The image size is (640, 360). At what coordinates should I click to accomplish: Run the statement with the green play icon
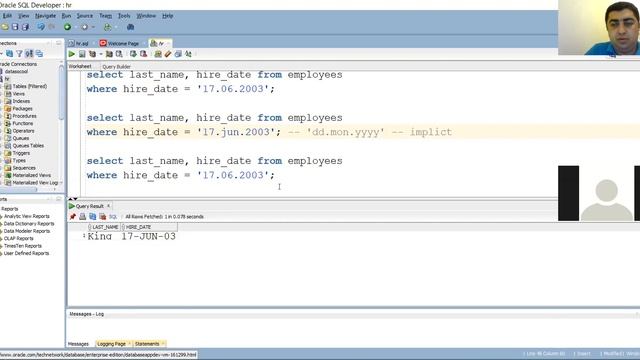[72, 54]
